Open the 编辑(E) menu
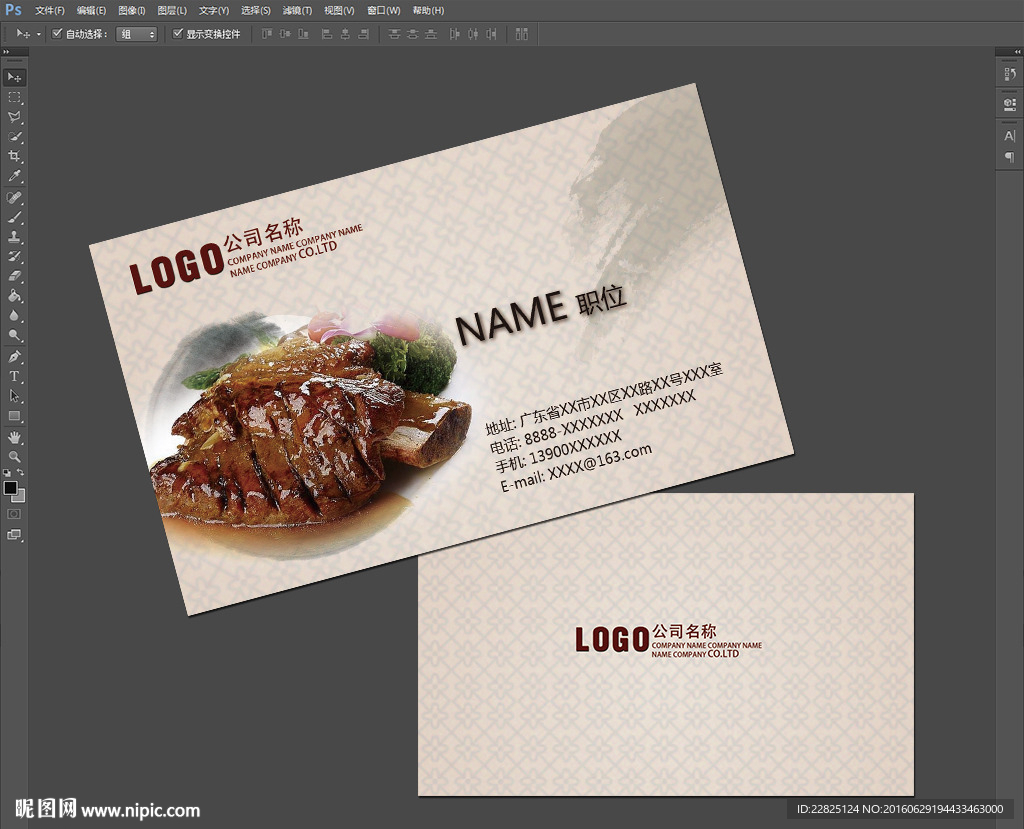 (x=91, y=10)
